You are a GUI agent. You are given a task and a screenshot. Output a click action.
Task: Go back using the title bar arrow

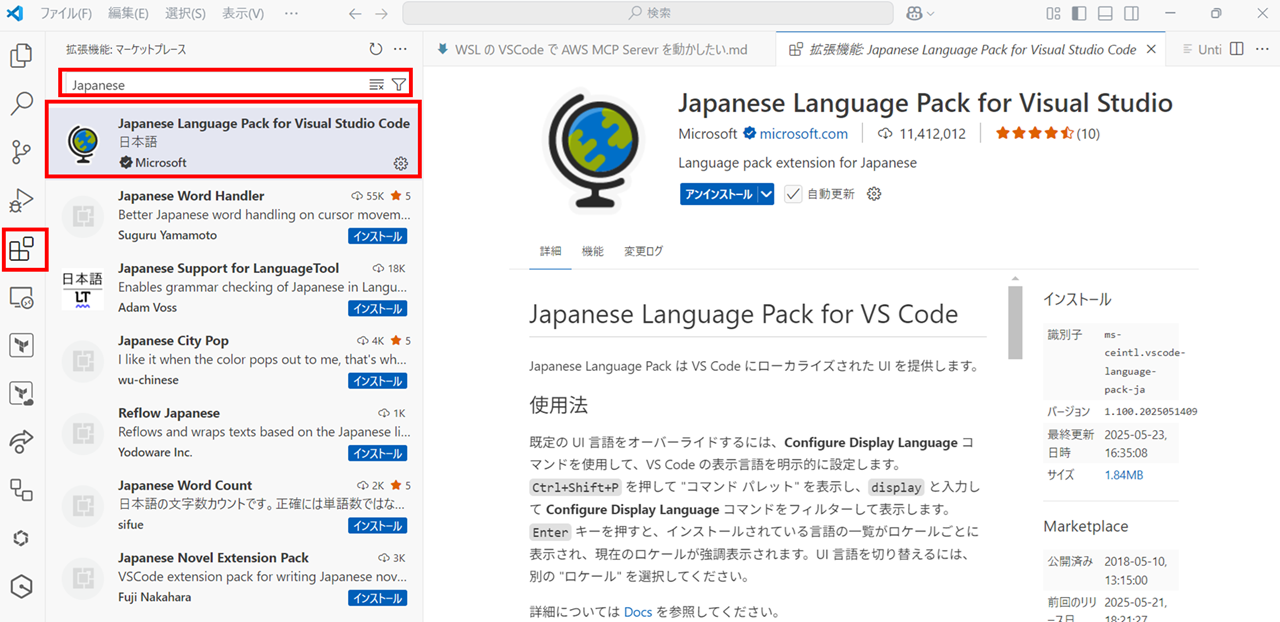pyautogui.click(x=355, y=14)
